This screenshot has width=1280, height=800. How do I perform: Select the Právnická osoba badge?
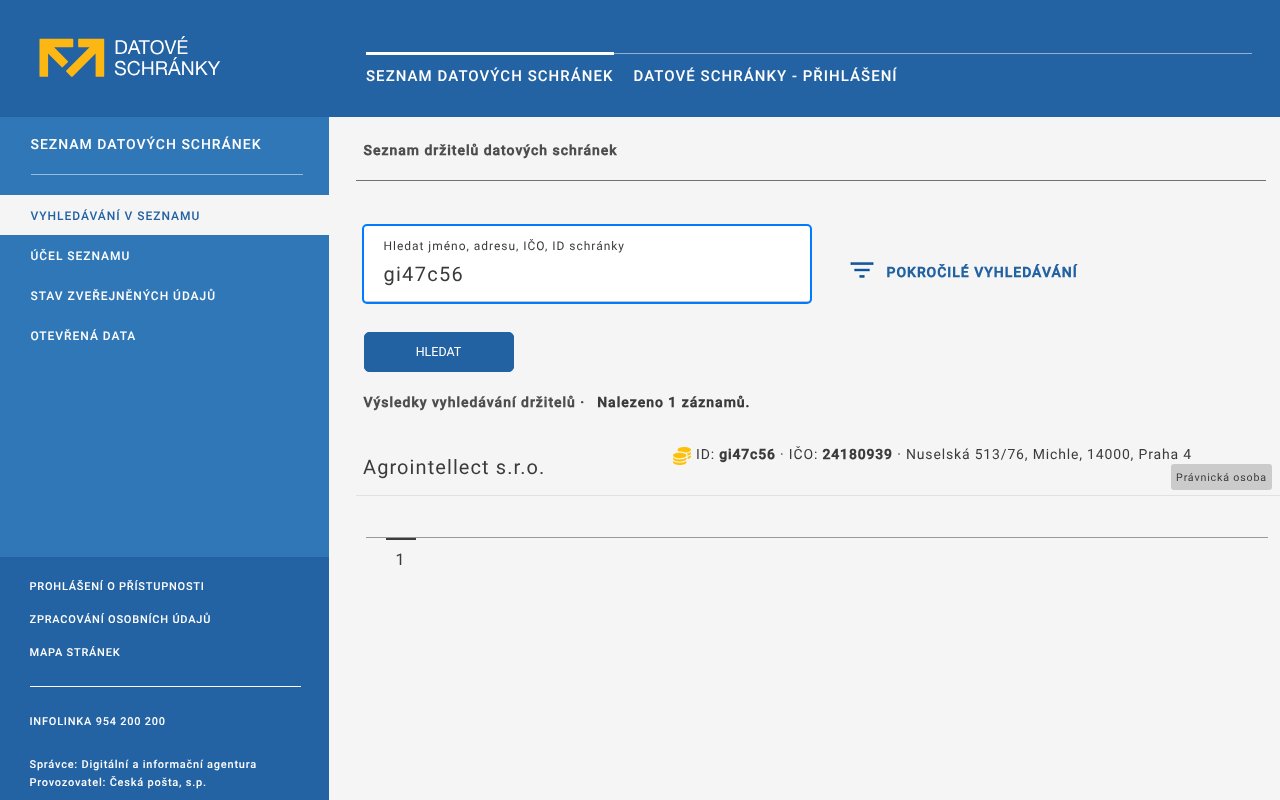click(1220, 477)
